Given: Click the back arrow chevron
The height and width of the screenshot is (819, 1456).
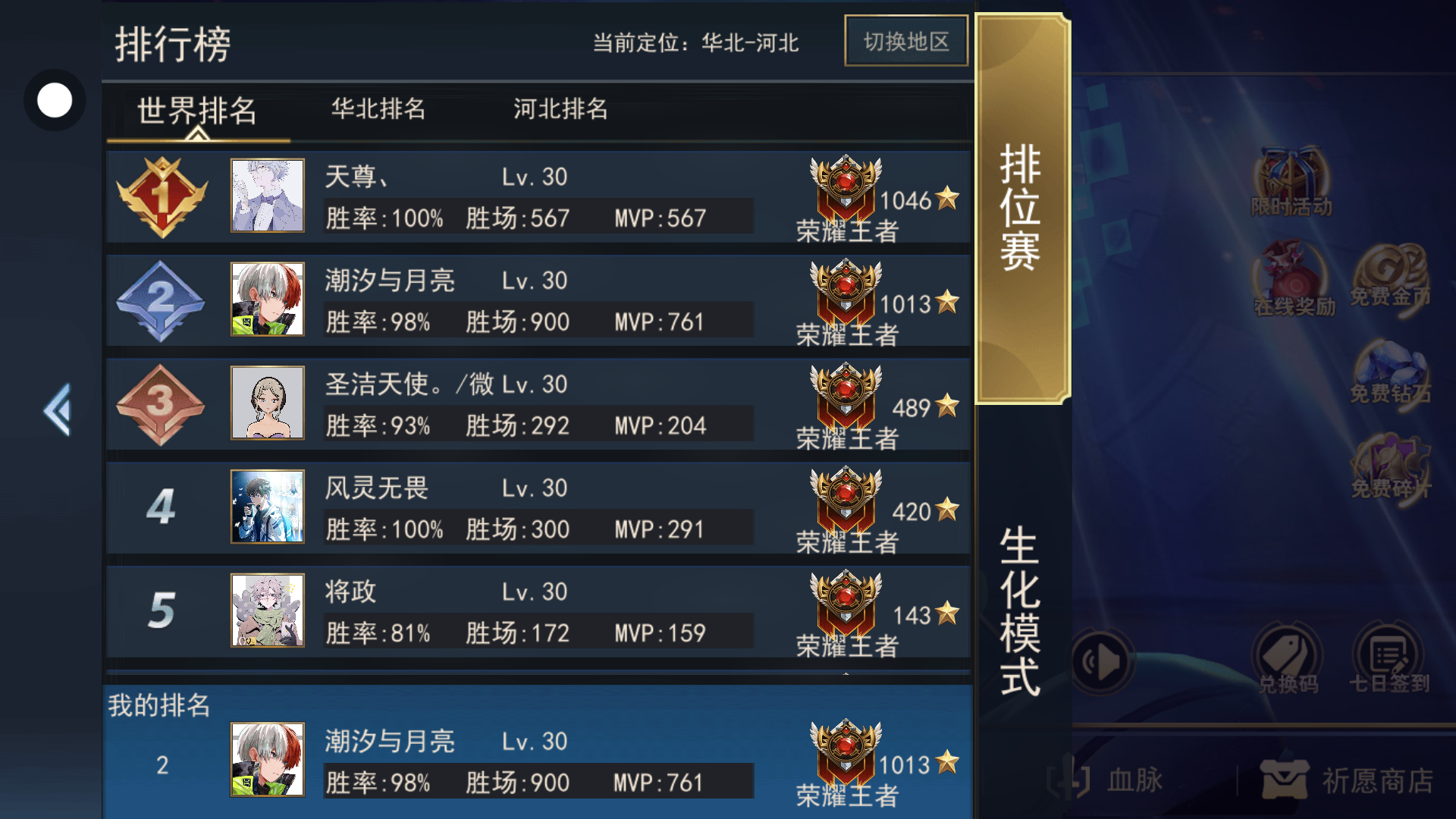Looking at the screenshot, I should point(58,409).
